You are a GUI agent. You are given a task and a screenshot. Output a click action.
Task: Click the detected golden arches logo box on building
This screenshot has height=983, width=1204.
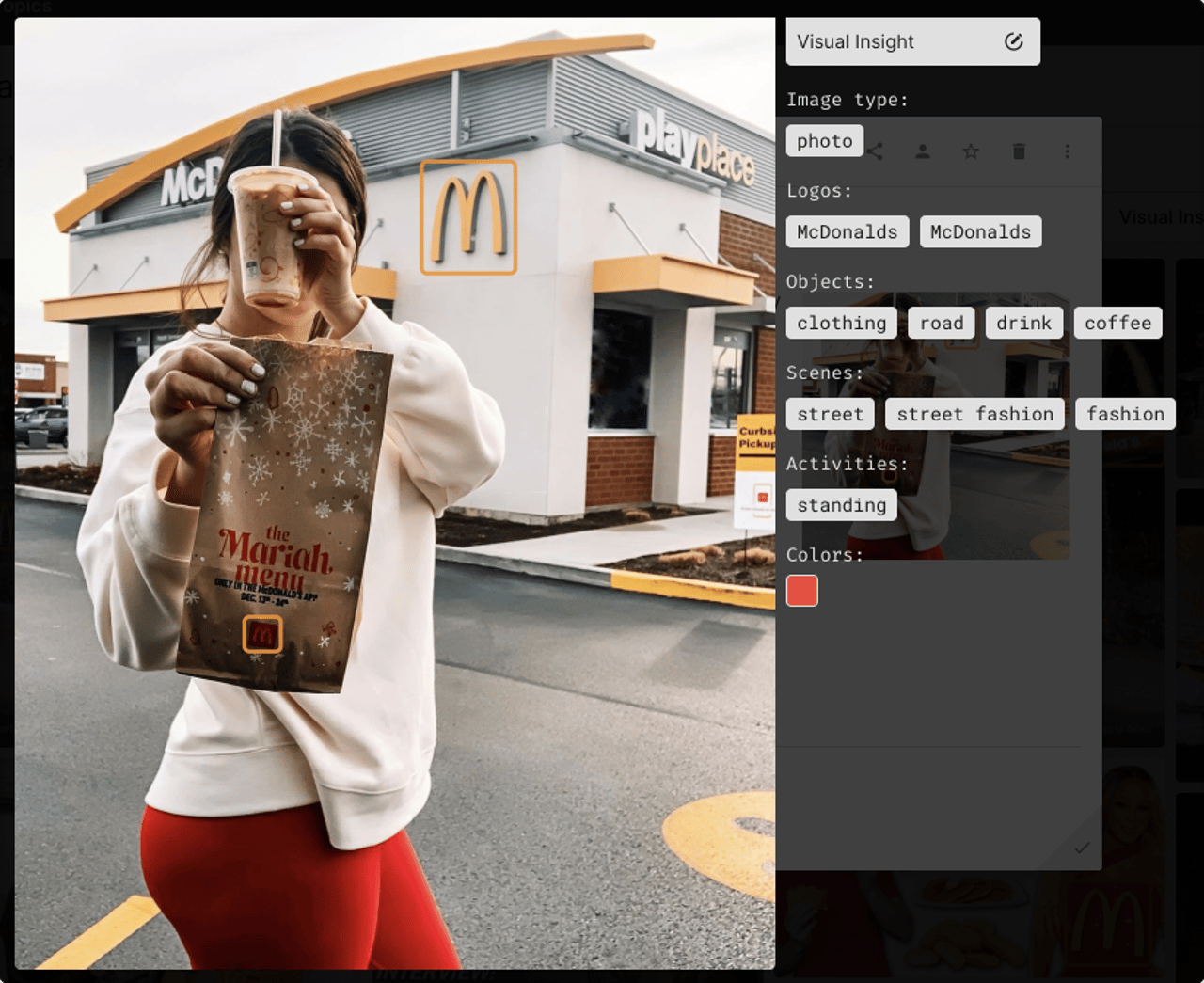coord(468,217)
